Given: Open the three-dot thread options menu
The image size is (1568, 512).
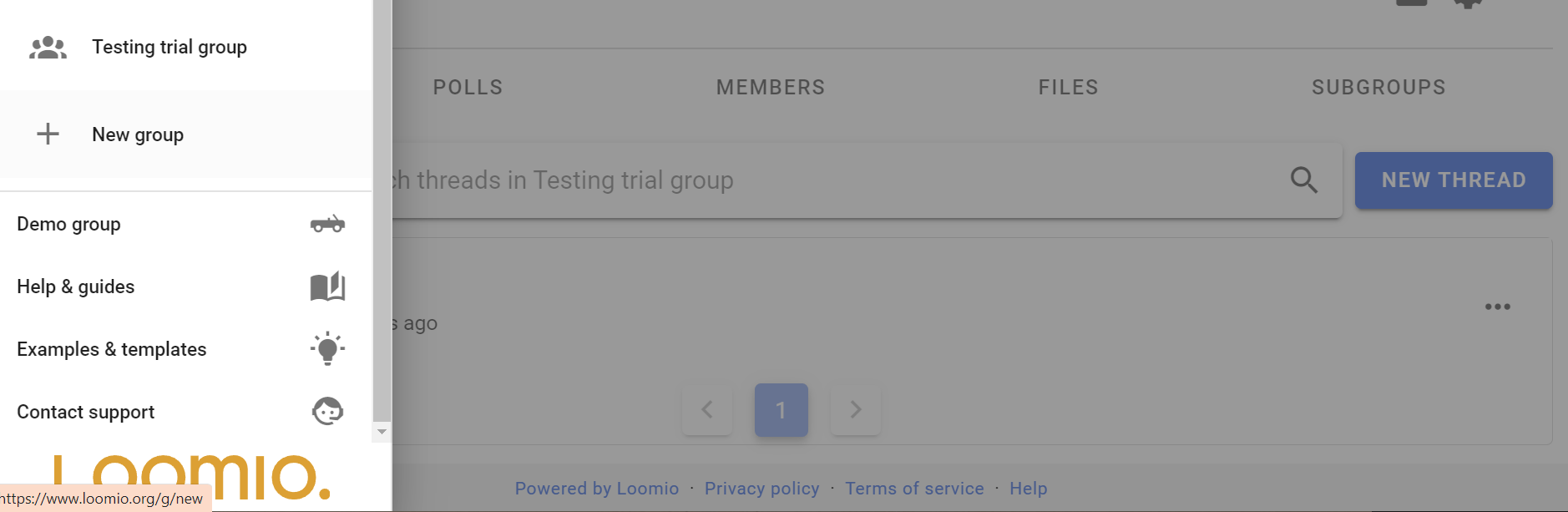Looking at the screenshot, I should tap(1498, 307).
